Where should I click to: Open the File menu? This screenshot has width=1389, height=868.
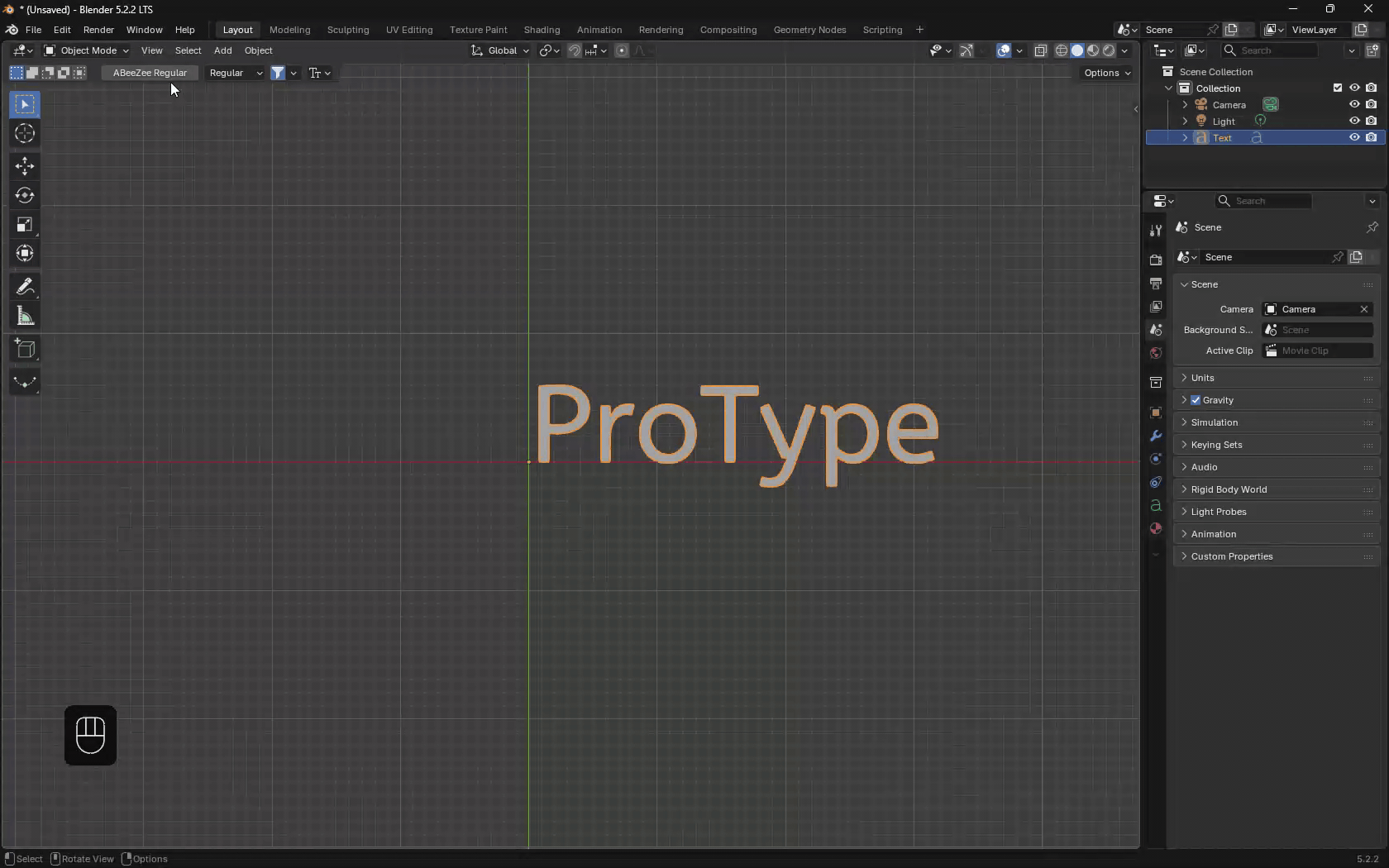[x=33, y=30]
